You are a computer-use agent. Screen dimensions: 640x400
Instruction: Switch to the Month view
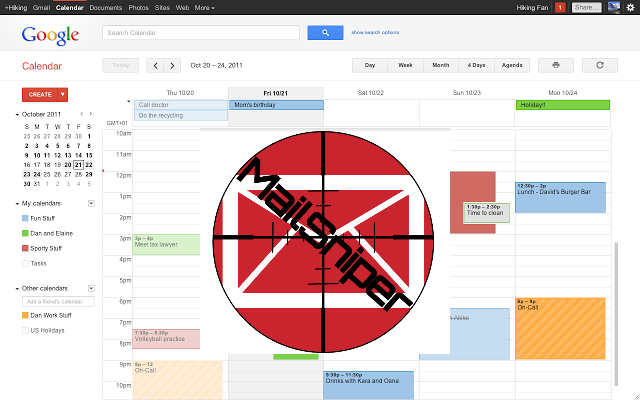click(x=440, y=65)
